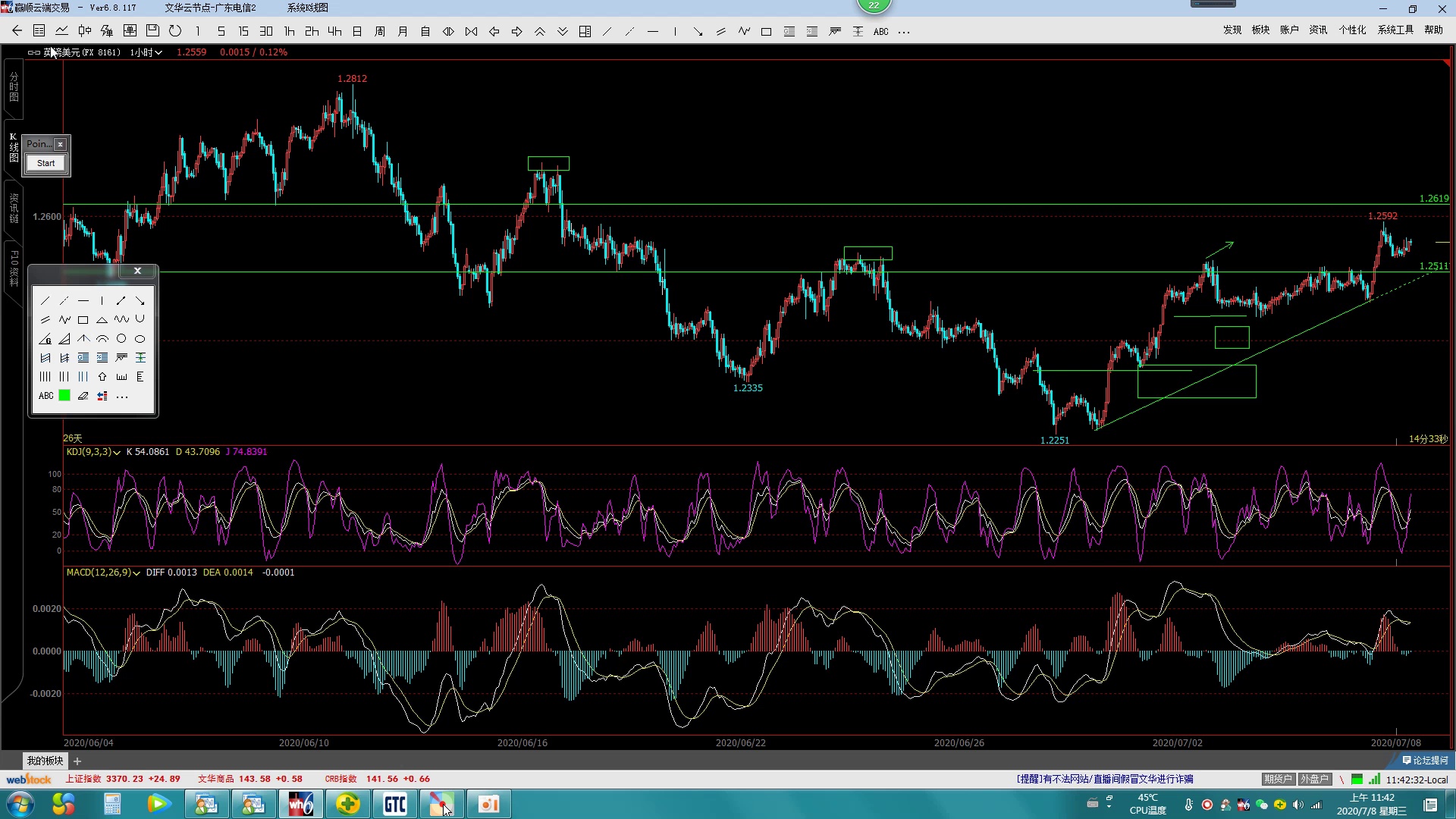Toggle the 外盘户 account button
This screenshot has width=1456, height=819.
(1314, 779)
